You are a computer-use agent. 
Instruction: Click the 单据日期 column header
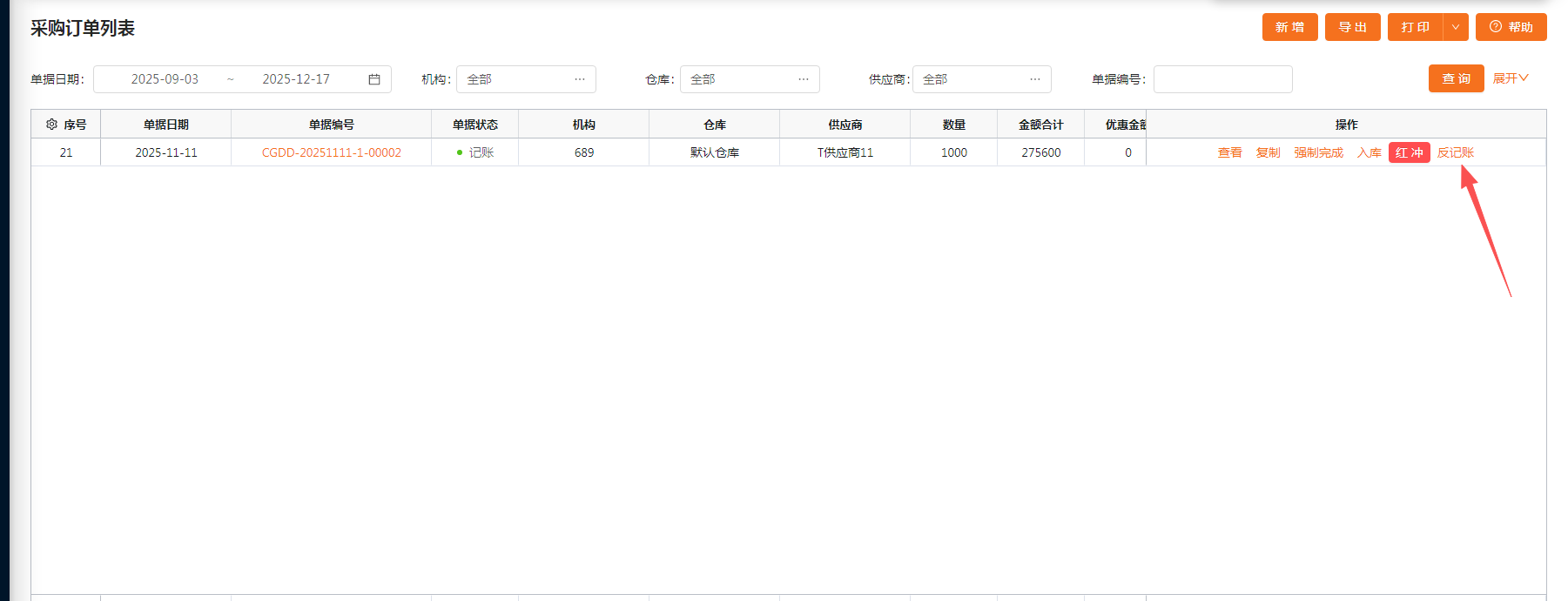coord(166,125)
